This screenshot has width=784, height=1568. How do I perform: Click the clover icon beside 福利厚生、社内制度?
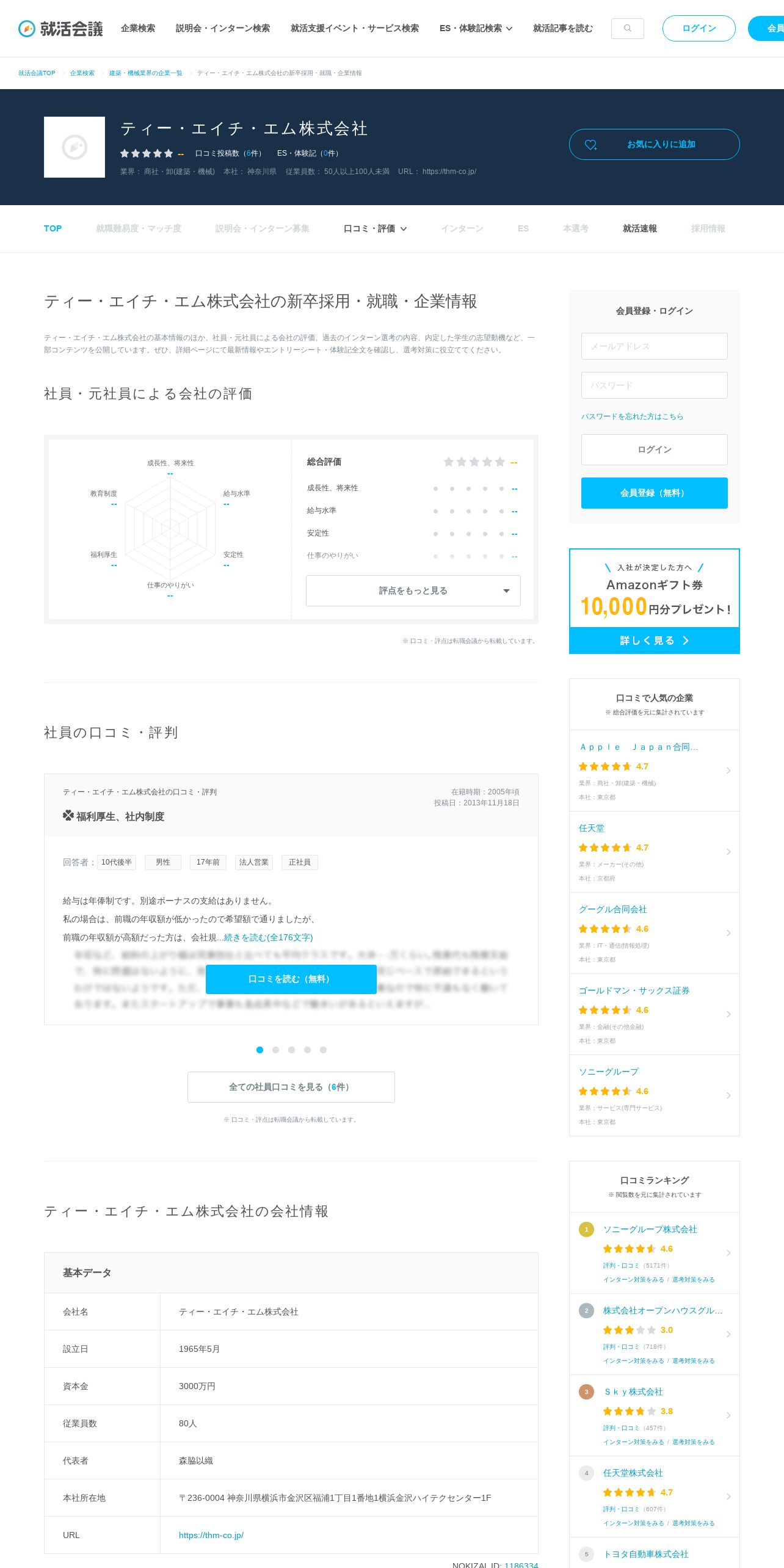click(68, 816)
